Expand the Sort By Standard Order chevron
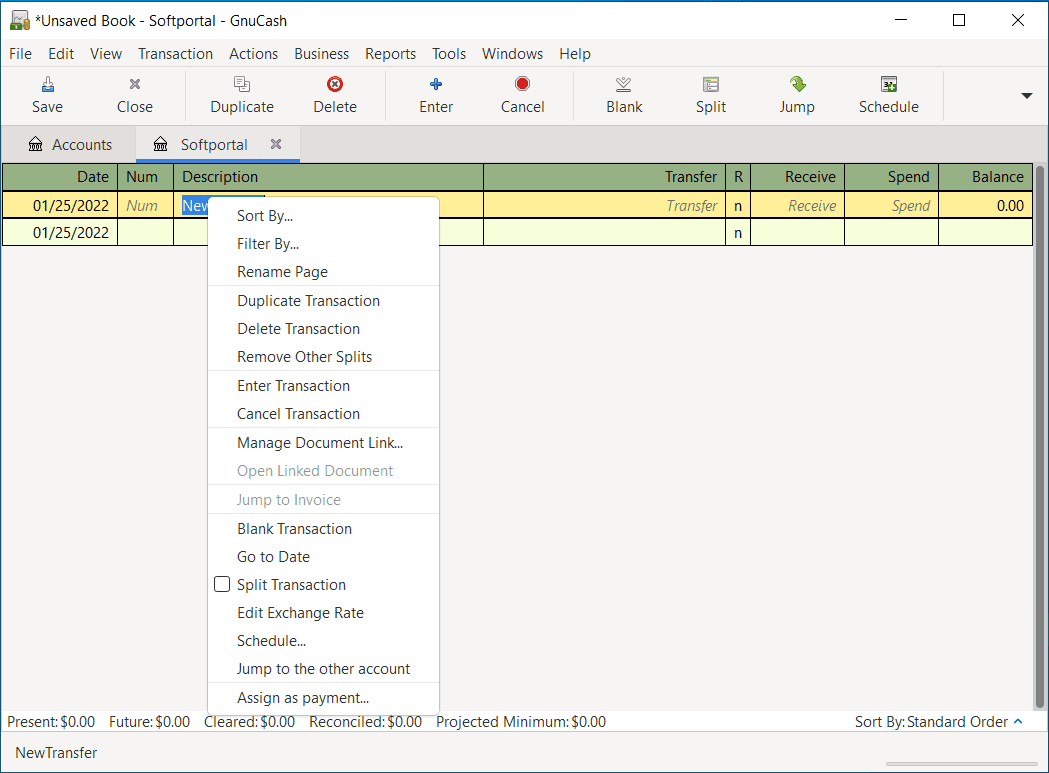This screenshot has height=773, width=1049. (1018, 721)
